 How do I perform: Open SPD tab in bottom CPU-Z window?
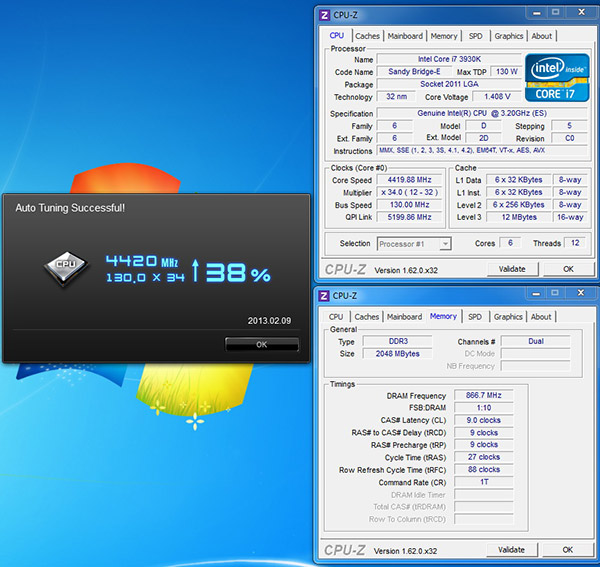(x=475, y=317)
